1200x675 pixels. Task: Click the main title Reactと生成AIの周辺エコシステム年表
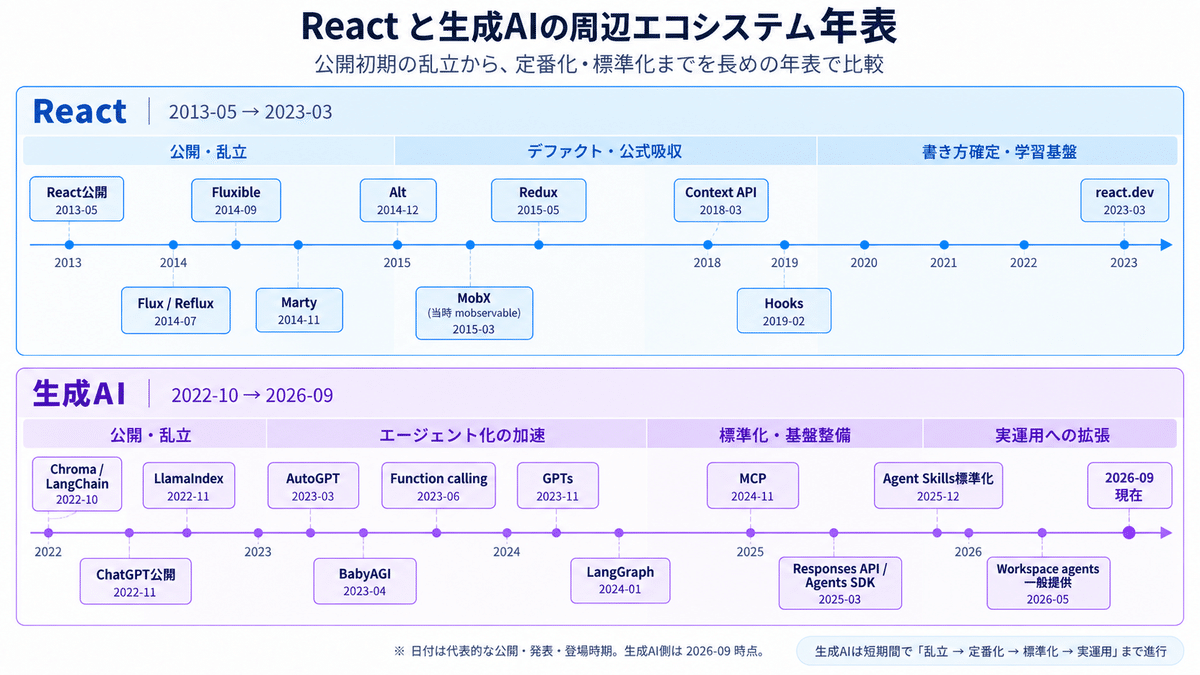point(599,26)
